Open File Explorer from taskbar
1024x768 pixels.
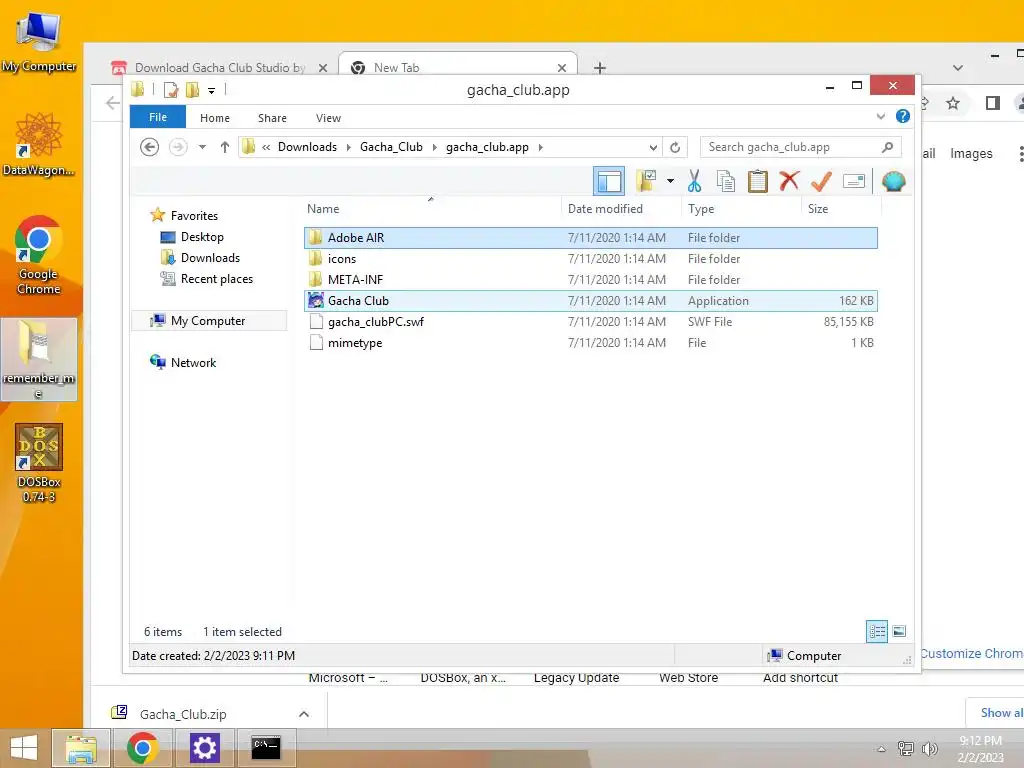[x=80, y=748]
